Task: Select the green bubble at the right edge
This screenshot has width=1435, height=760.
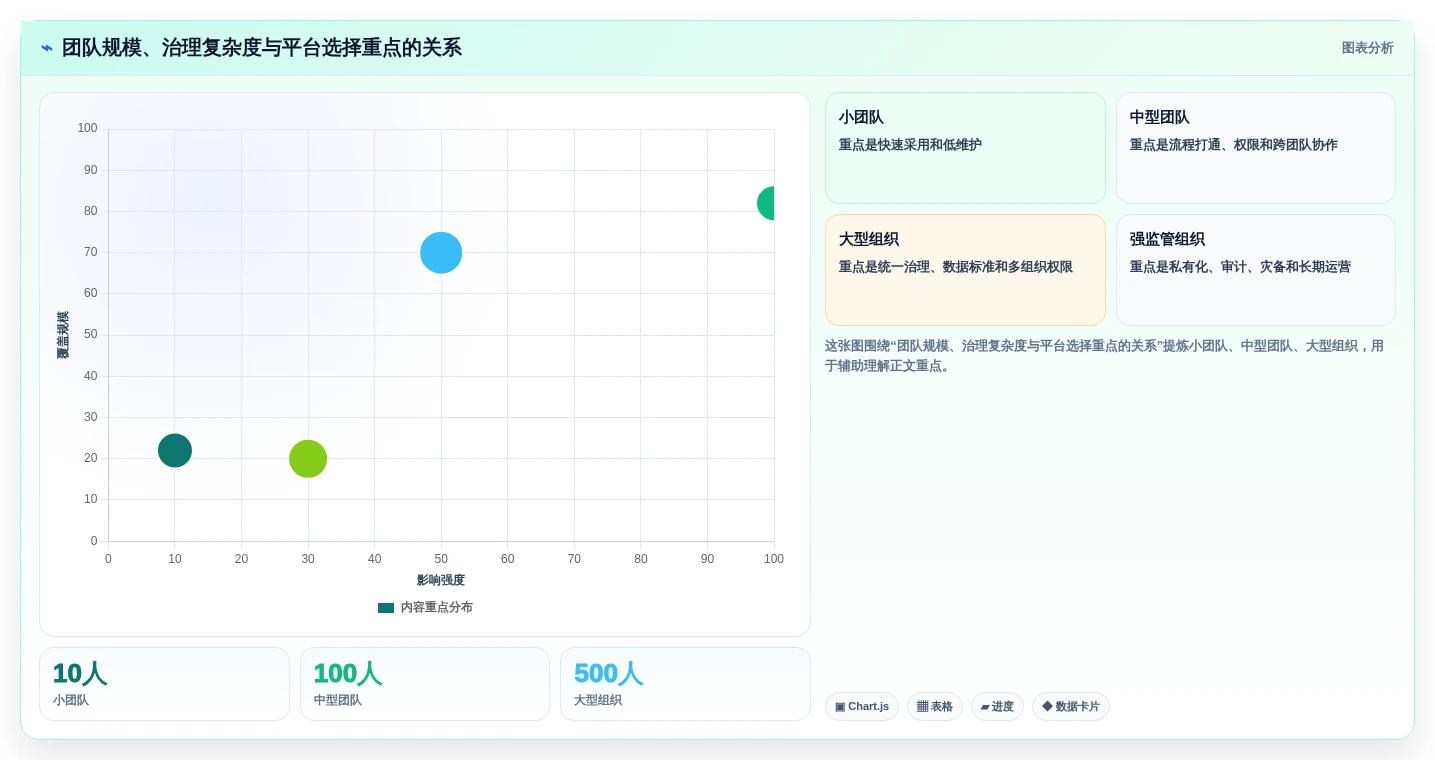Action: pyautogui.click(x=767, y=203)
